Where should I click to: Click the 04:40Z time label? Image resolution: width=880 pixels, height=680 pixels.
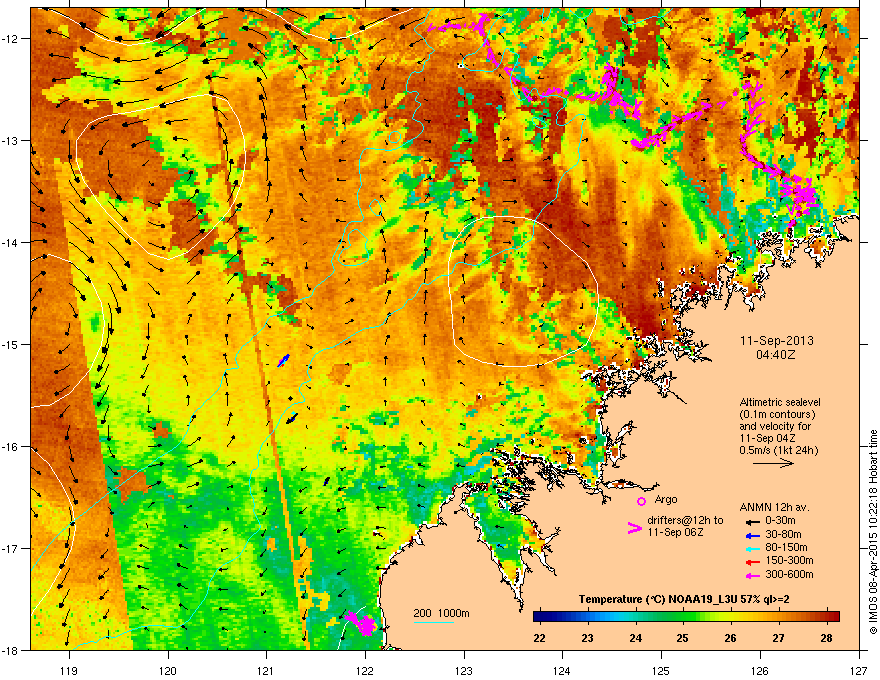tap(776, 355)
